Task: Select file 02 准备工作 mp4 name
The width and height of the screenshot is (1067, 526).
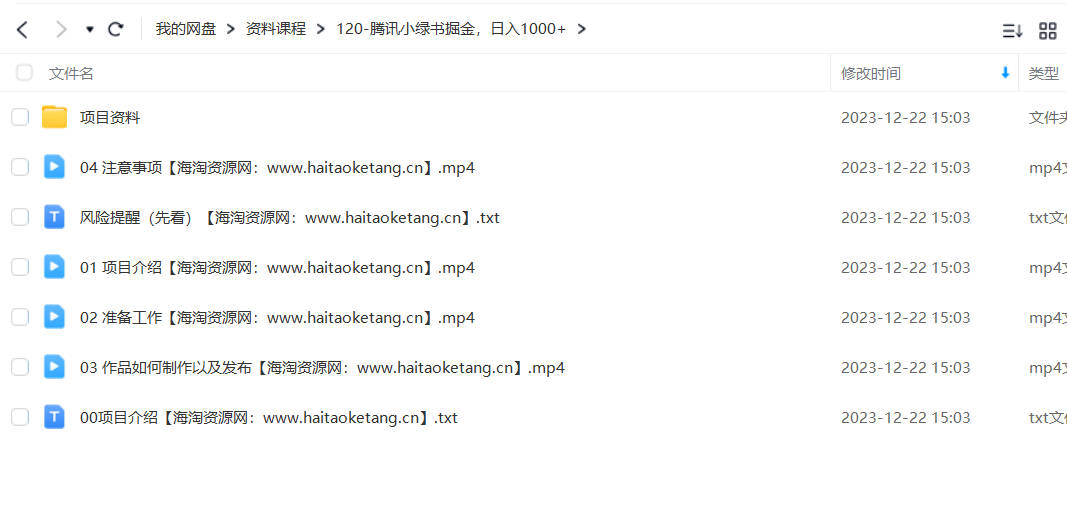Action: click(278, 318)
